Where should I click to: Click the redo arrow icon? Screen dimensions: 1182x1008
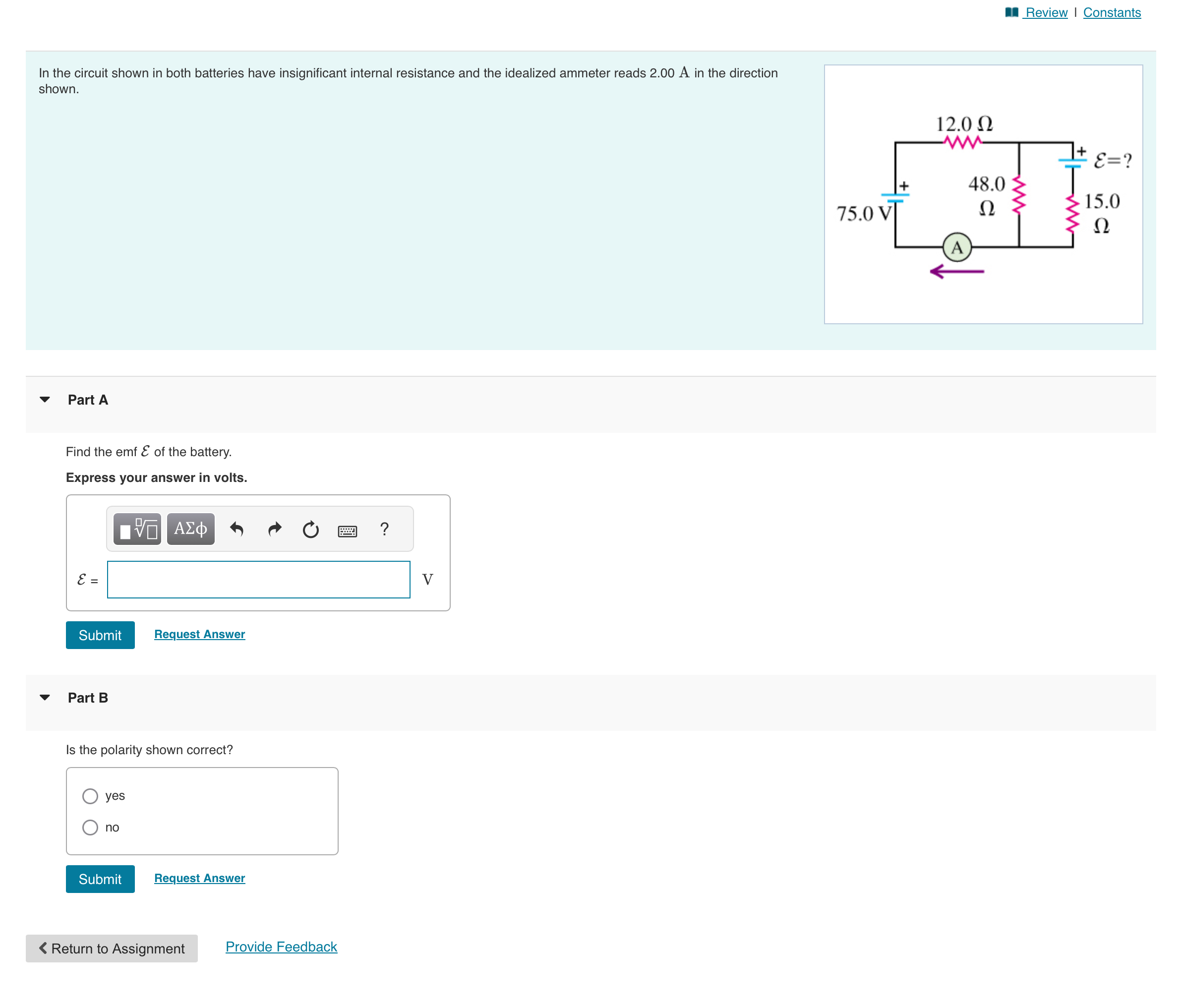274,530
